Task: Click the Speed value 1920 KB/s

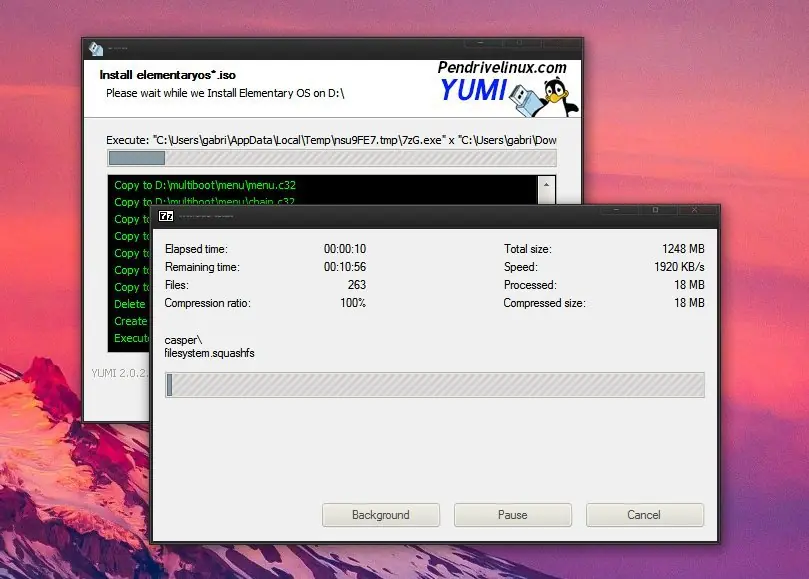Action: click(x=679, y=267)
